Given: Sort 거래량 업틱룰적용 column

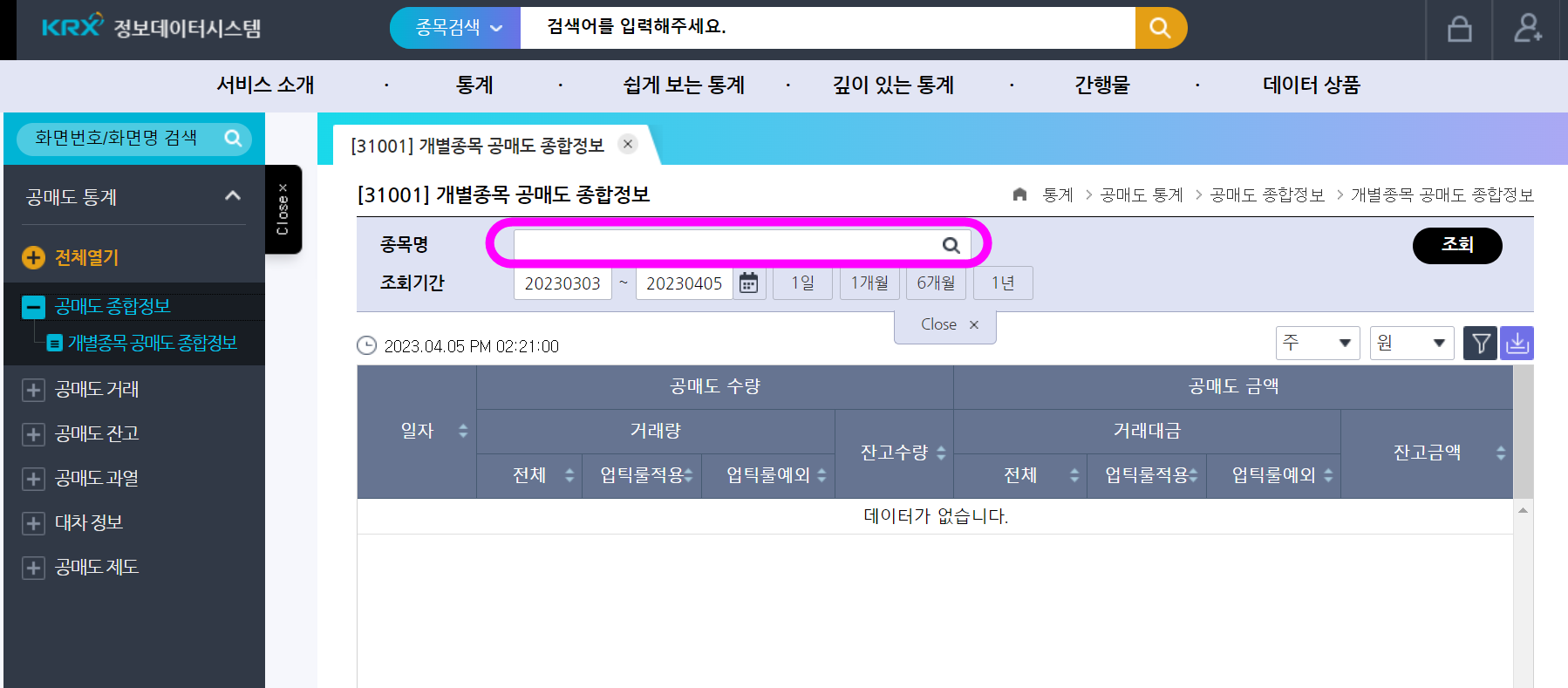Looking at the screenshot, I should (688, 475).
